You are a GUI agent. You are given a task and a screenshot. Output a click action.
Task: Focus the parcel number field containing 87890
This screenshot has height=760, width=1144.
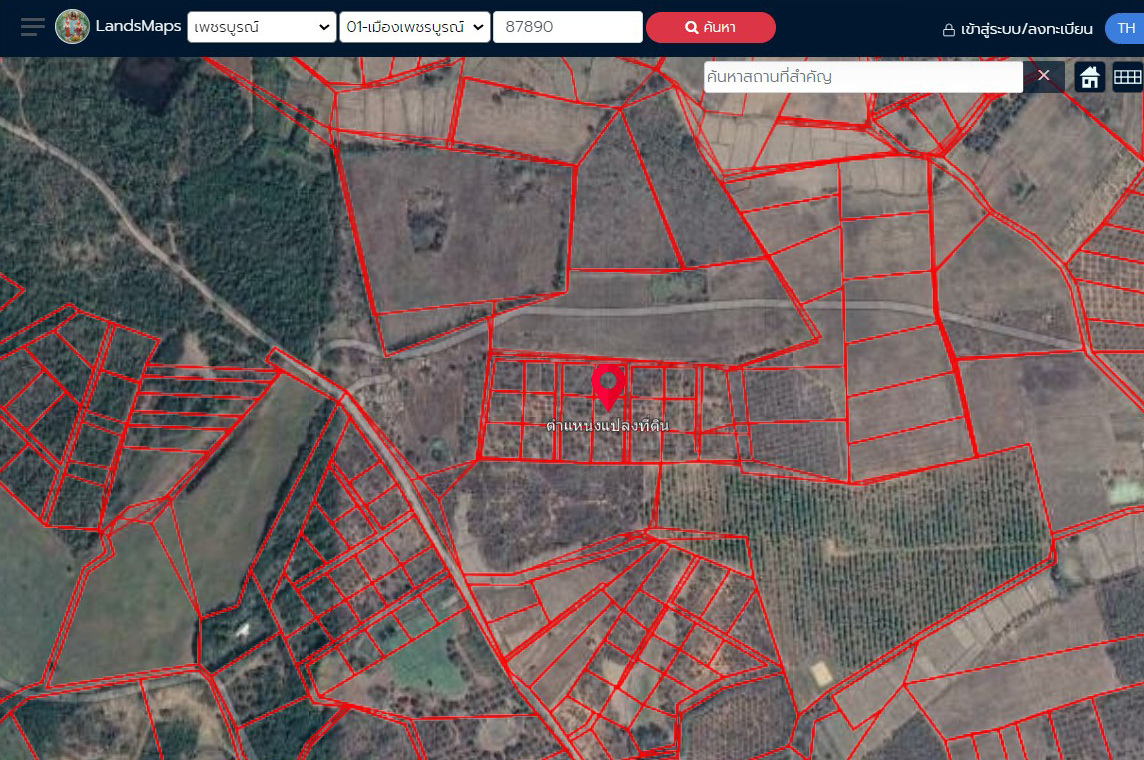click(567, 27)
